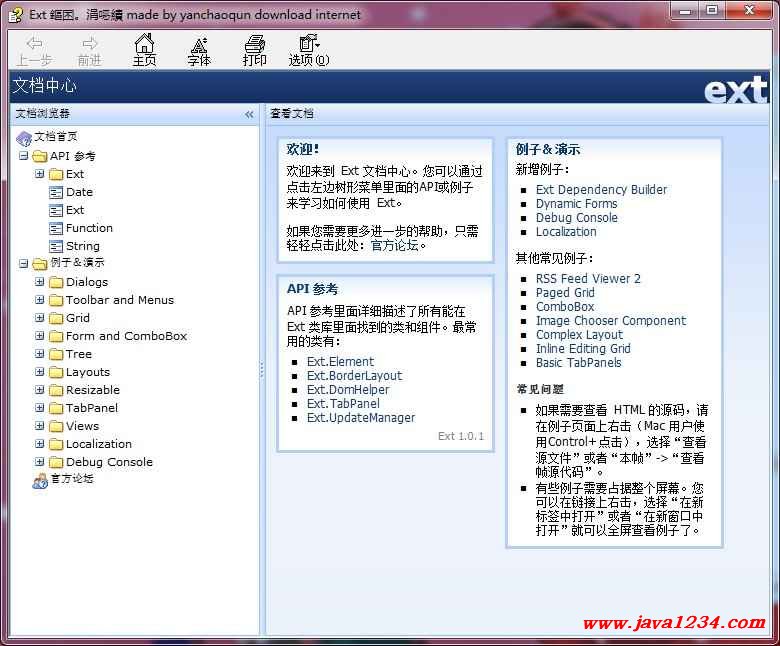Open the Ext.DomHelper link
Screen dimensions: 780x646
pyautogui.click(x=348, y=389)
